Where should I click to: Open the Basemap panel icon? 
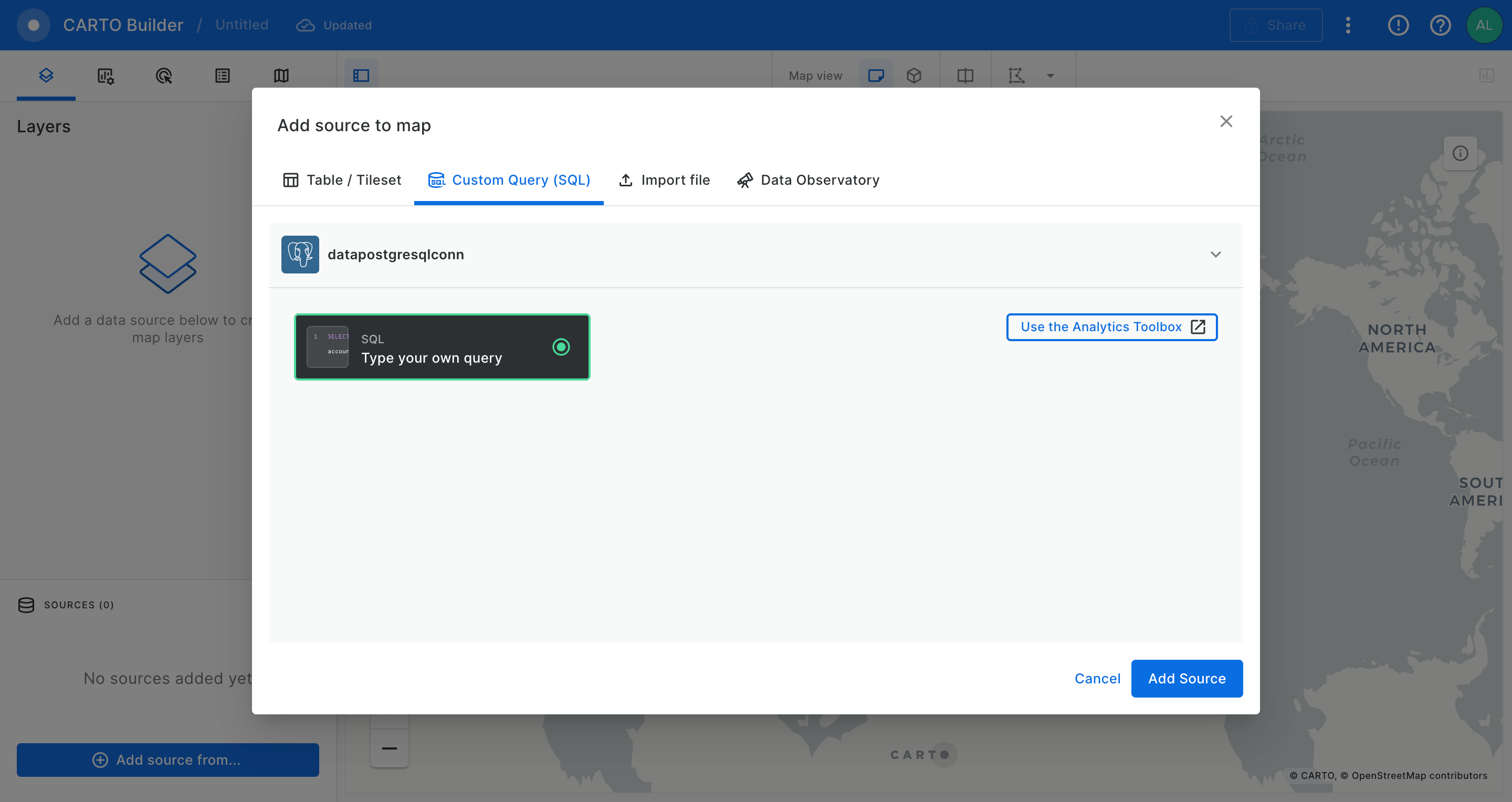(281, 76)
